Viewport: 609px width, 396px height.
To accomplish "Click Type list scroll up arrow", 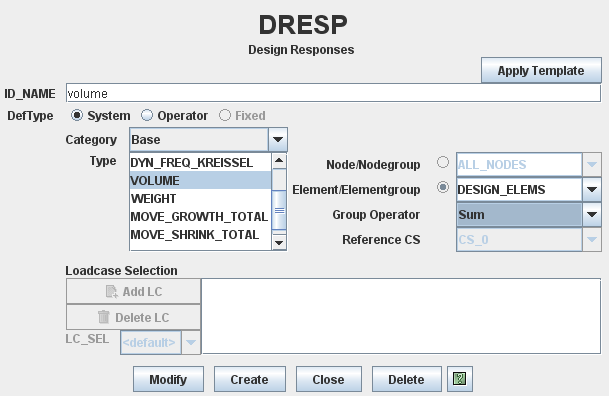I will tap(279, 161).
